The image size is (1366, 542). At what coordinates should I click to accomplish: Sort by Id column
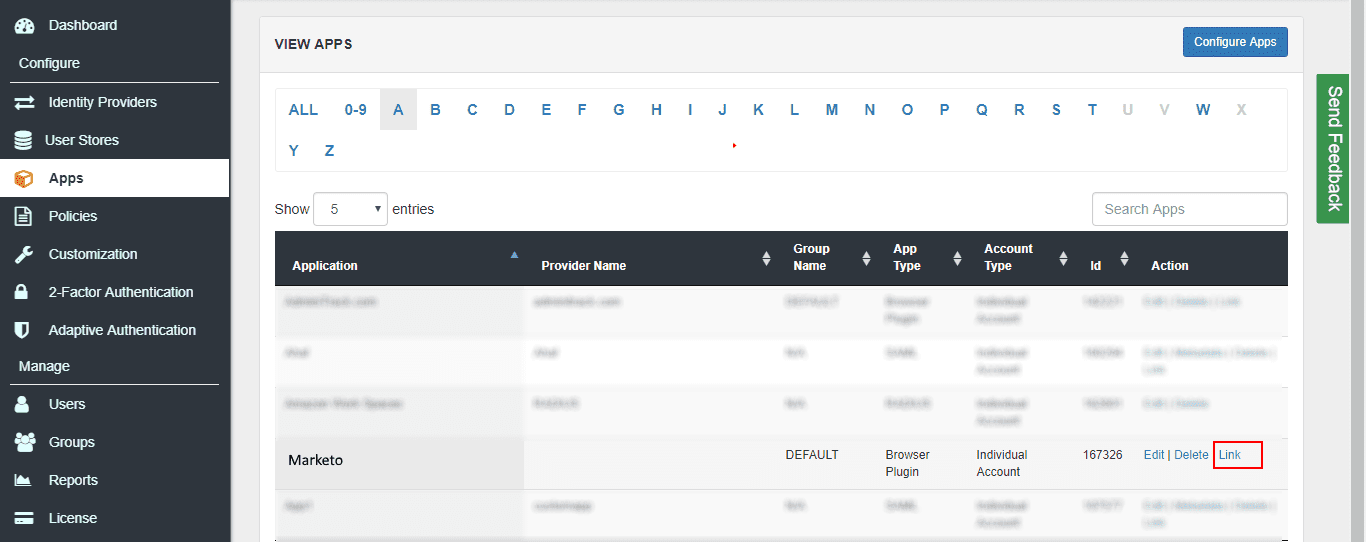[1105, 259]
